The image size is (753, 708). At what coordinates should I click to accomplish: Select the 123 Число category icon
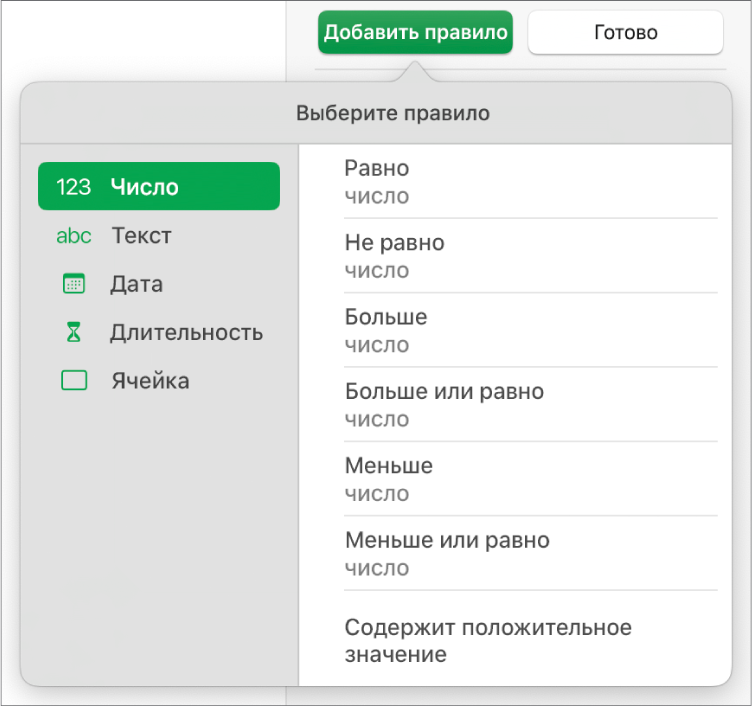click(x=73, y=187)
